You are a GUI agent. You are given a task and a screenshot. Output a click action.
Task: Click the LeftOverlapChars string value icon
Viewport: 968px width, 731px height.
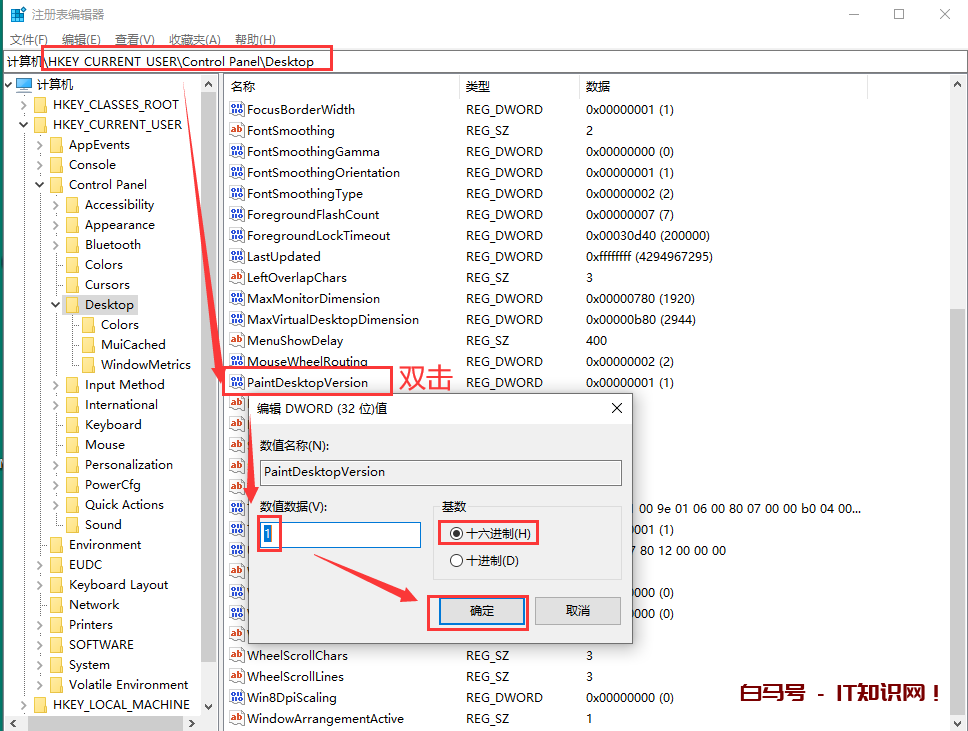click(x=237, y=278)
